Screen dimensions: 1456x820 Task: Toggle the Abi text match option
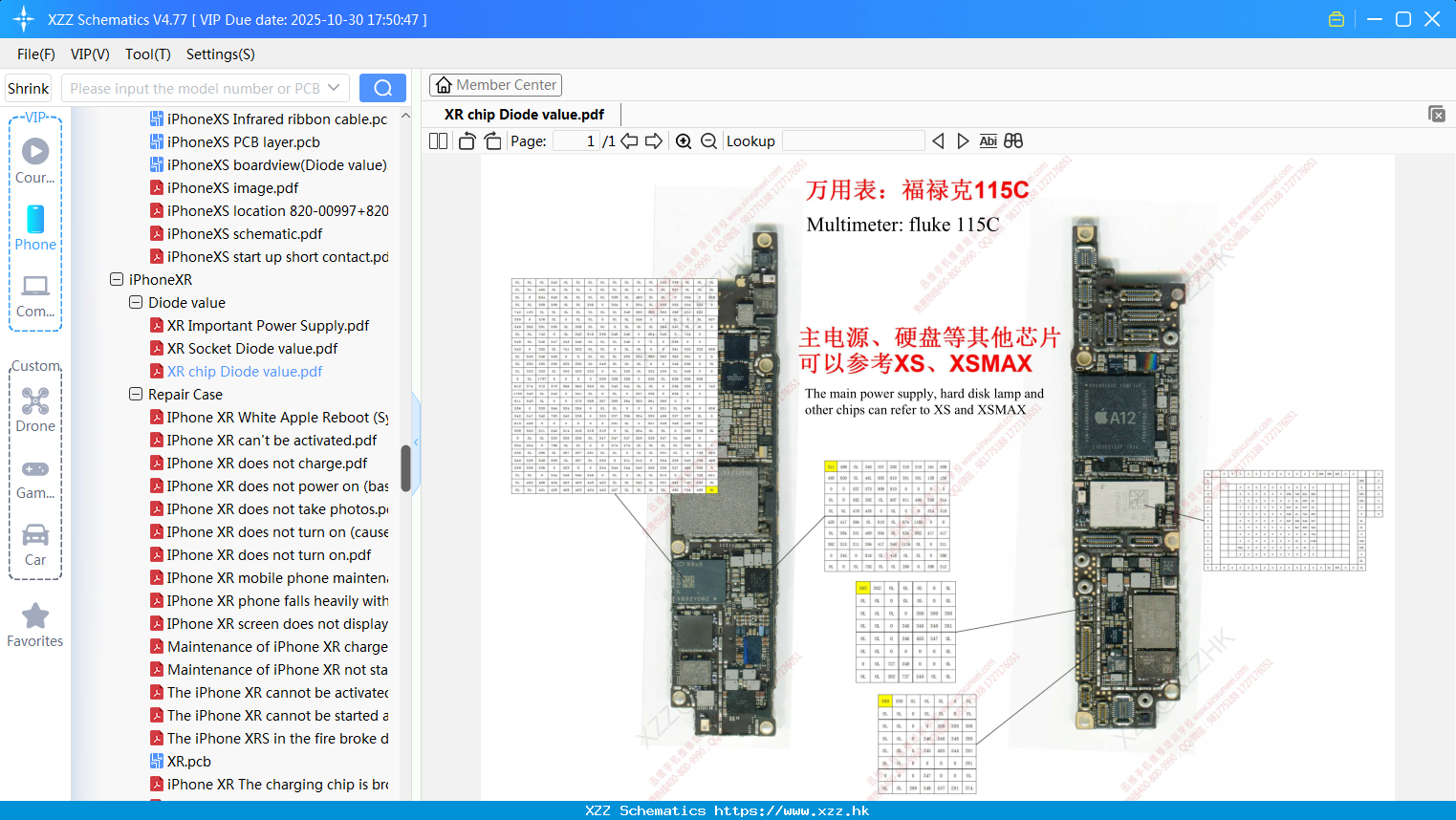coord(988,140)
